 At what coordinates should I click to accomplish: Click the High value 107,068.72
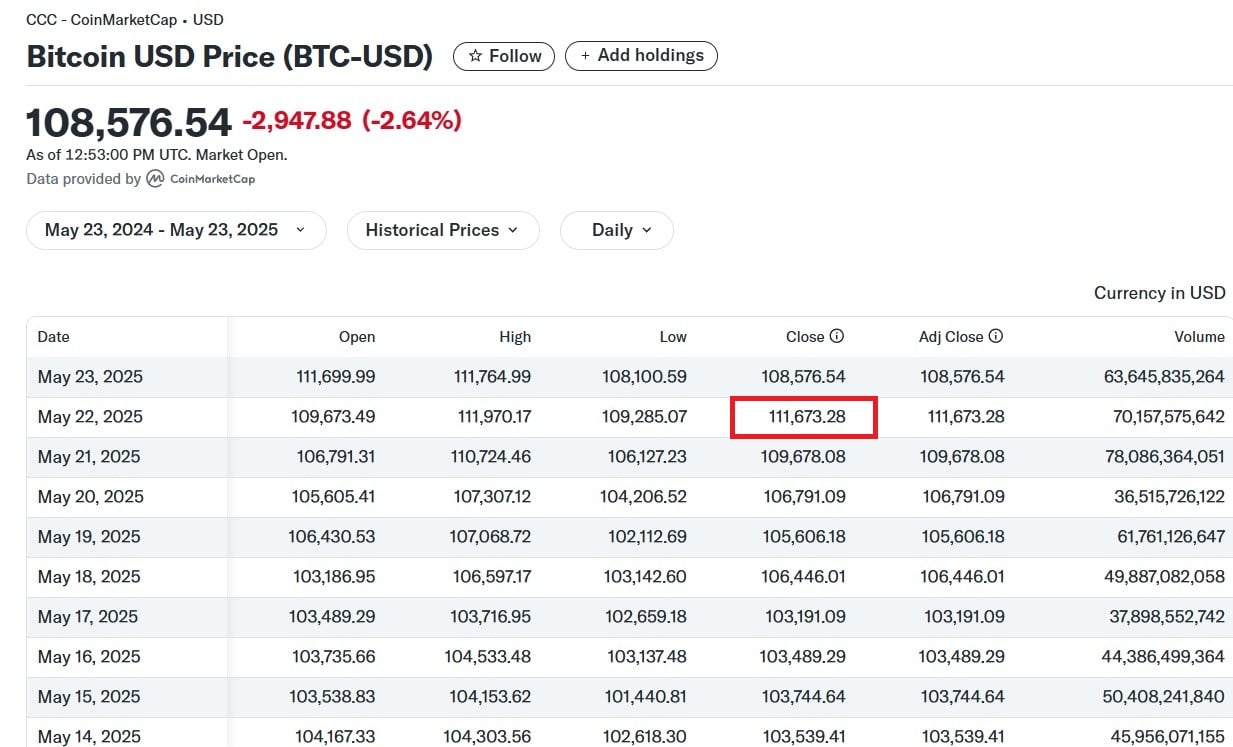pos(490,537)
